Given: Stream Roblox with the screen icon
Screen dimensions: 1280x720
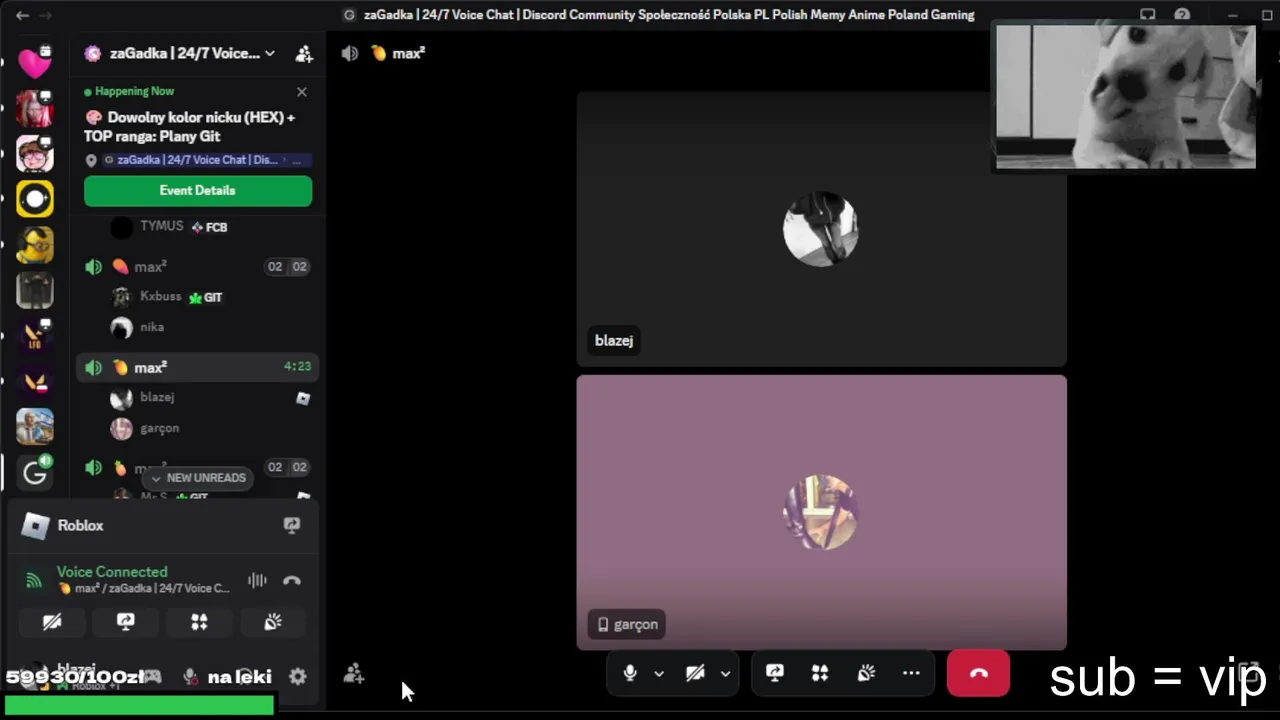Looking at the screenshot, I should coord(292,525).
